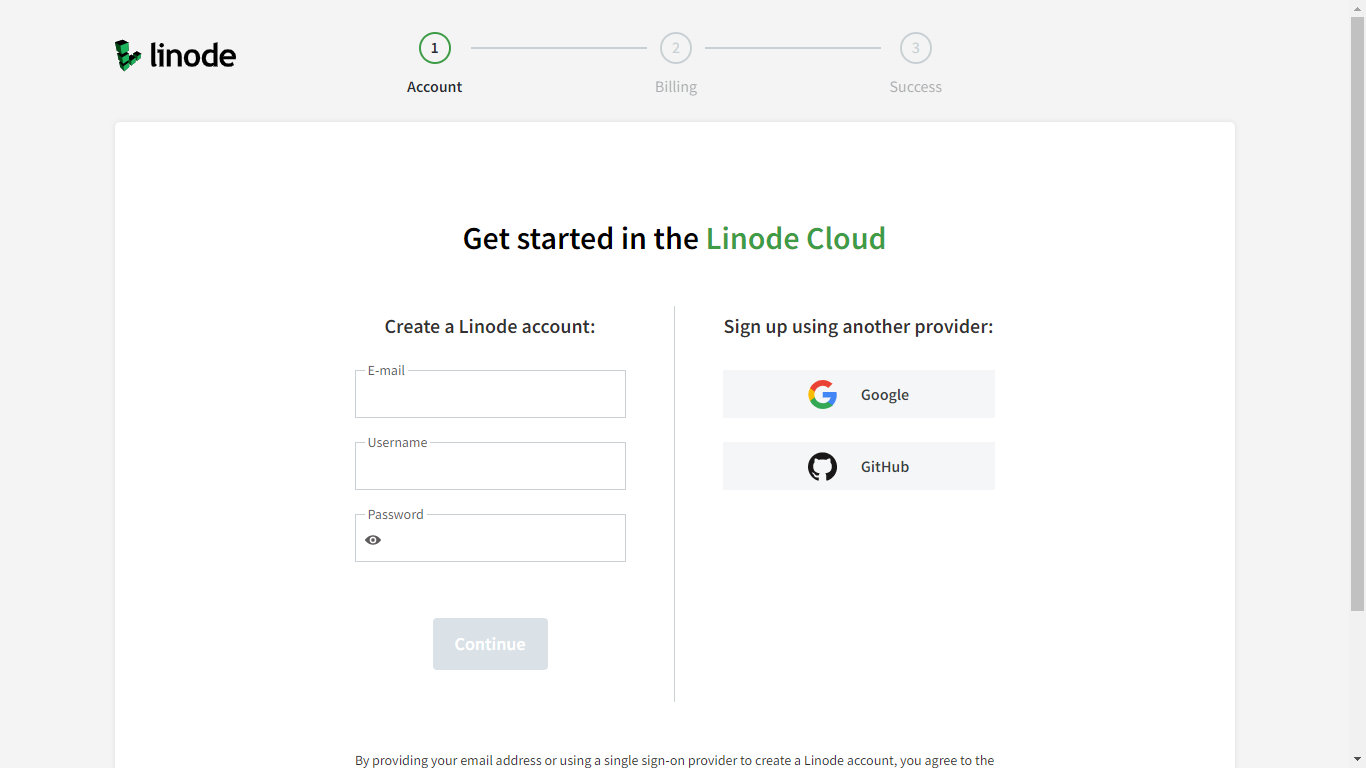Click the Linode logo icon
The image size is (1366, 768).
coord(128,55)
